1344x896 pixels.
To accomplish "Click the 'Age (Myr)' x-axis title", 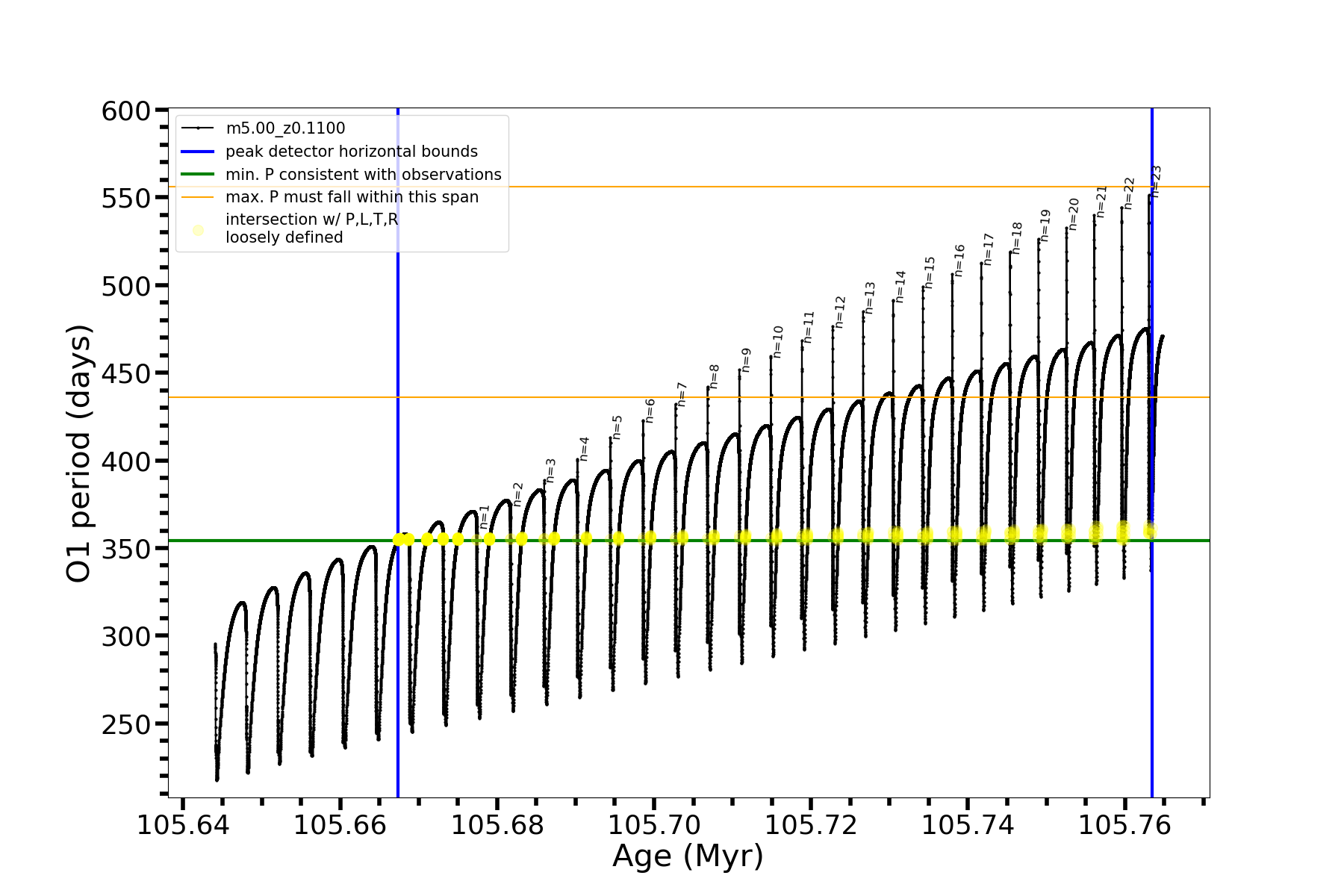I will (688, 856).
